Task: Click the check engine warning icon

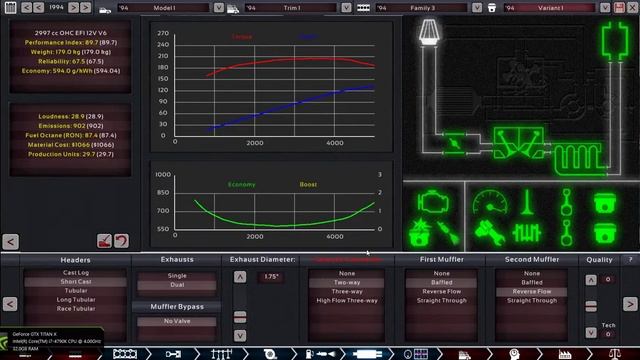Action: pyautogui.click(x=433, y=202)
